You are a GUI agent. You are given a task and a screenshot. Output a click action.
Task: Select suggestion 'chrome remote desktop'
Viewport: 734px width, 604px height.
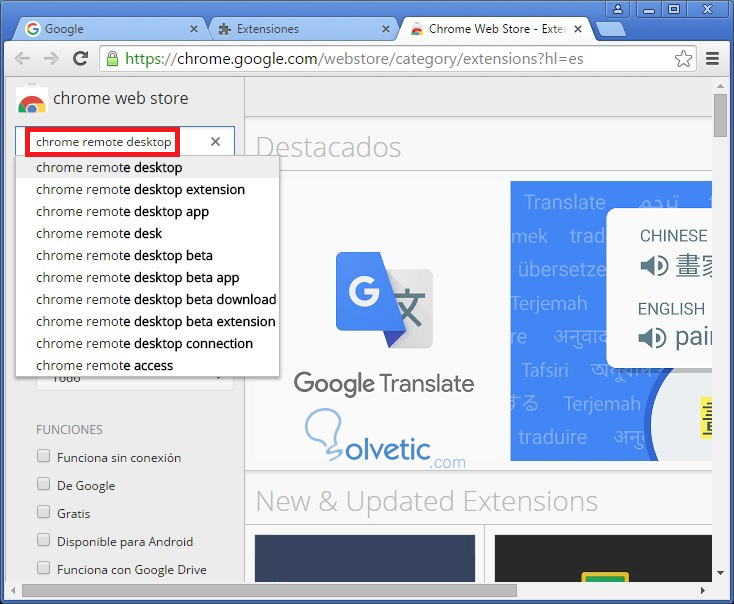[x=147, y=167]
